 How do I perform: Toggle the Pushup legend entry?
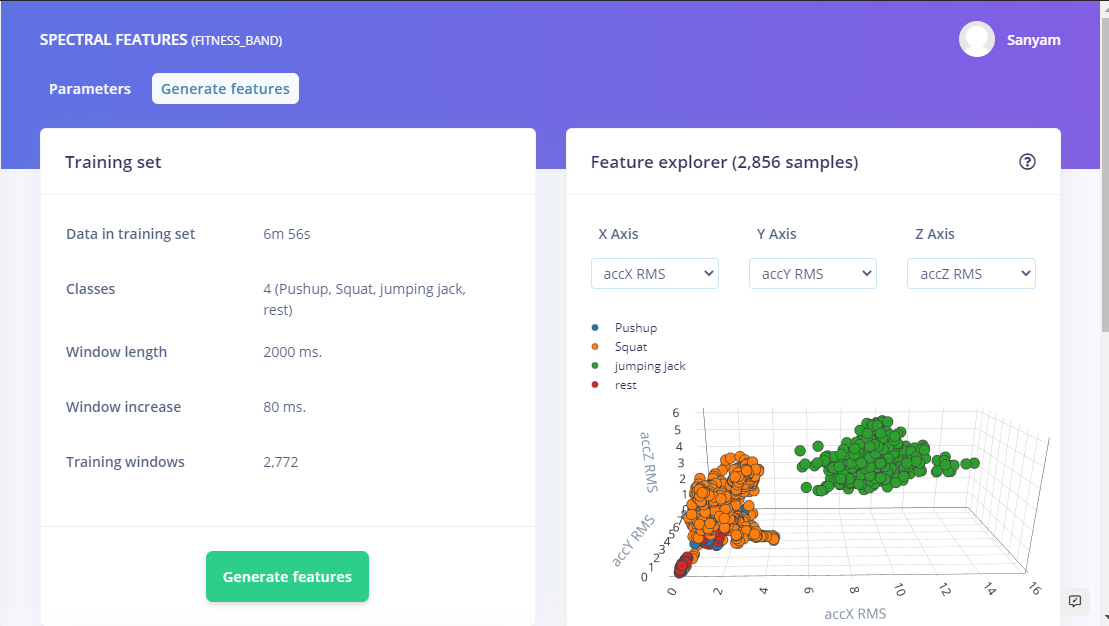pos(636,328)
